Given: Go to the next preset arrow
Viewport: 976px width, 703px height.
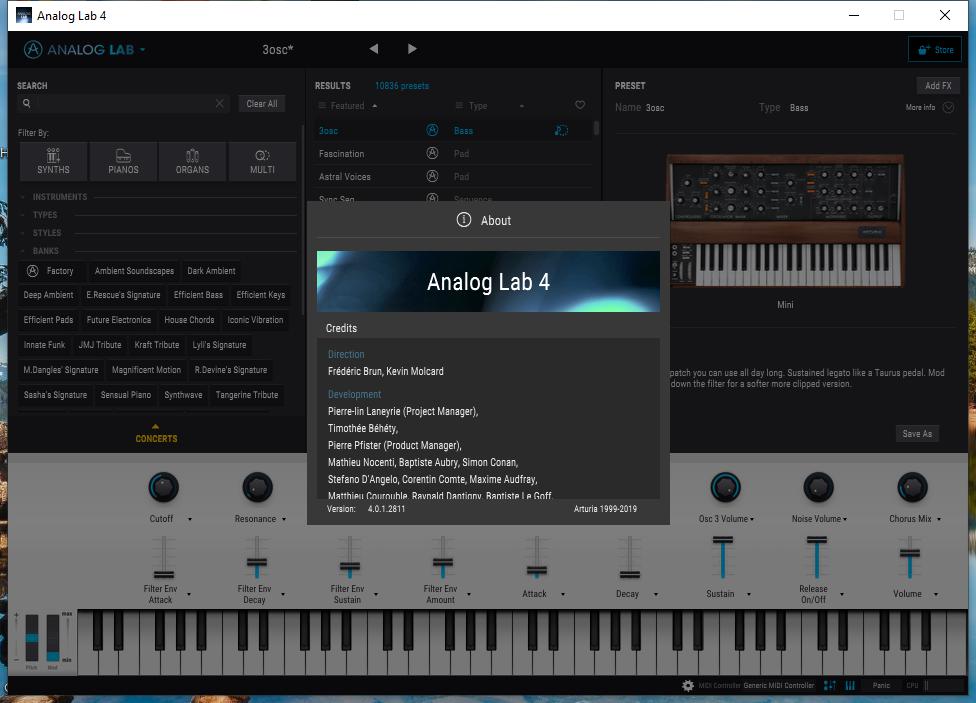Looking at the screenshot, I should click(412, 49).
